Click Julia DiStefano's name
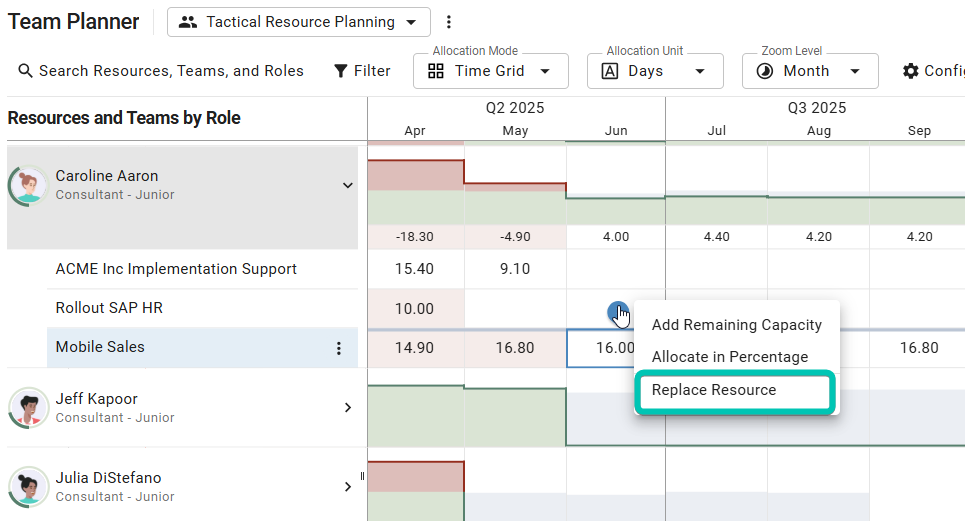Screen dimensions: 965x521 point(108,478)
